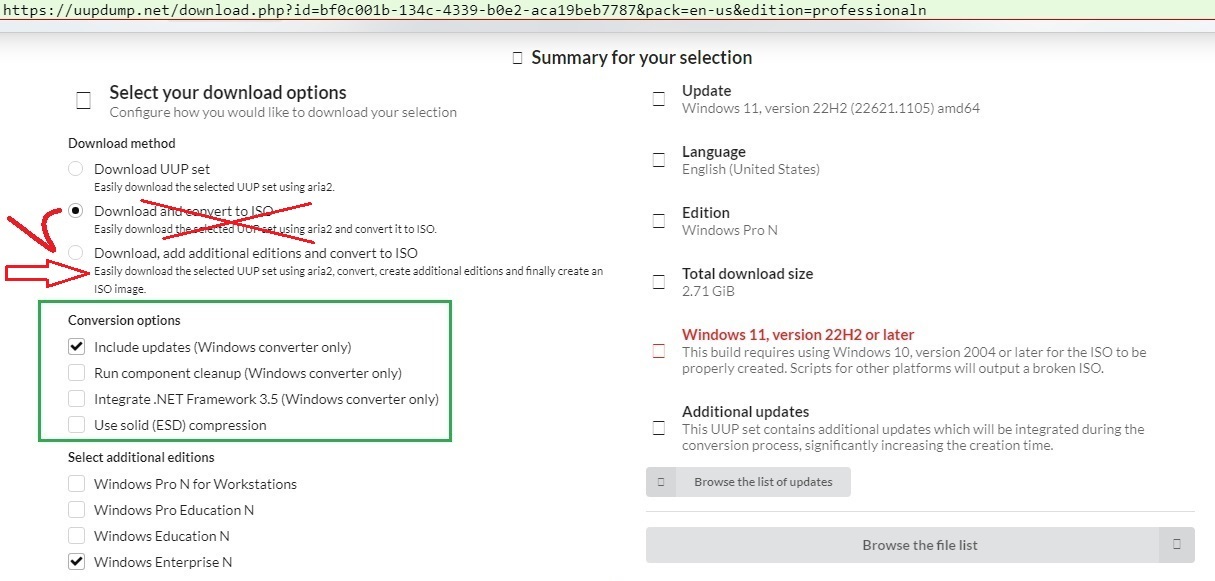Click Configure how you would like to download text
The width and height of the screenshot is (1215, 581).
tap(283, 112)
